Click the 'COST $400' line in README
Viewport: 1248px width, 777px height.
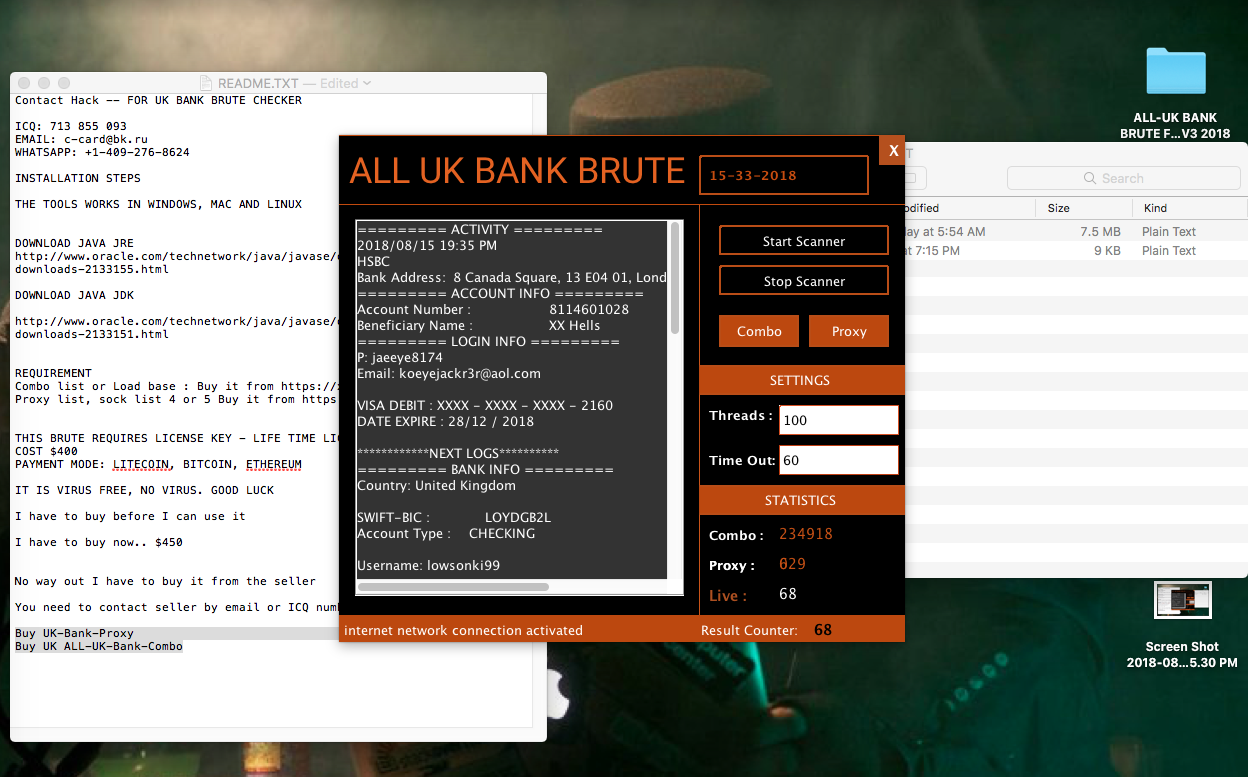[x=46, y=451]
